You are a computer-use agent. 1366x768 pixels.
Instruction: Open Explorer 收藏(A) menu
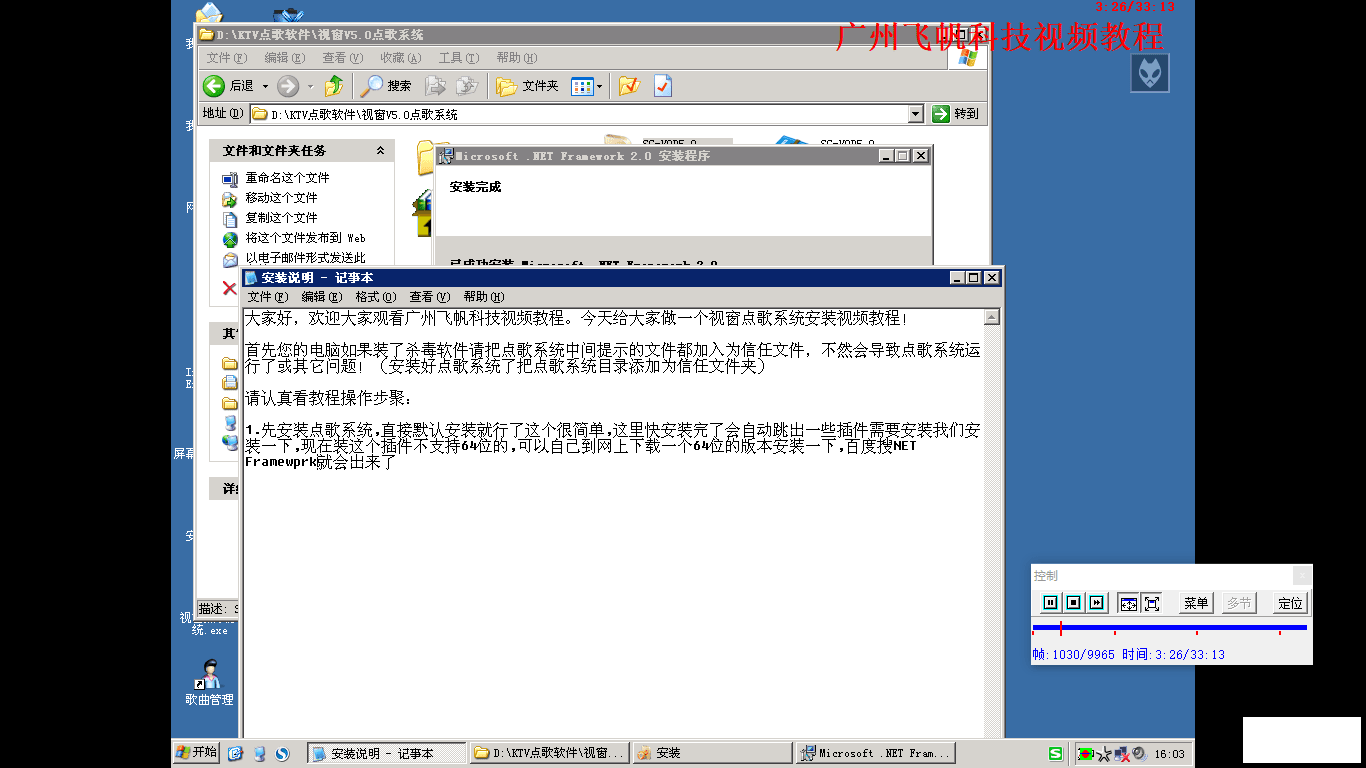[400, 58]
